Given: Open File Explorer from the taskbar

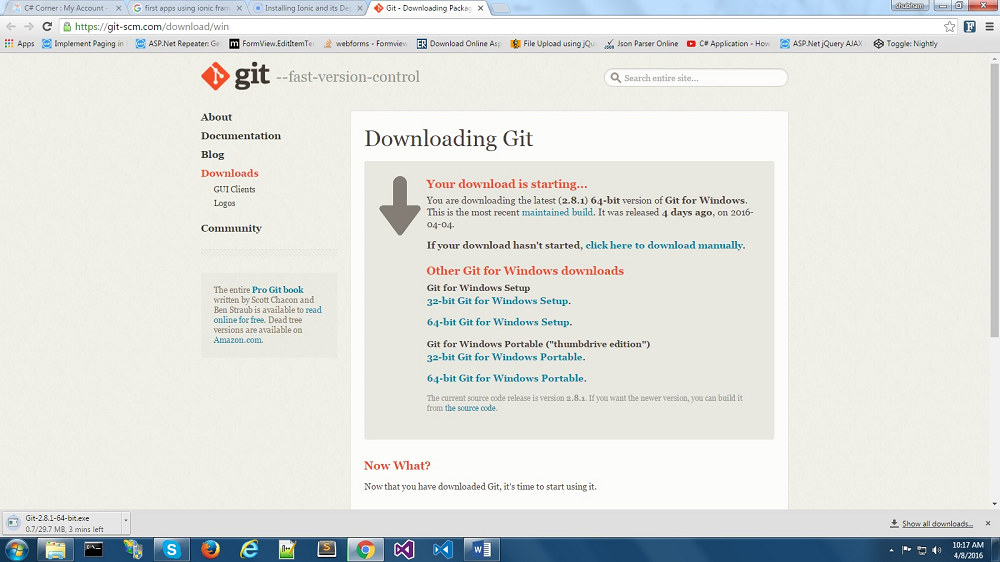Looking at the screenshot, I should (x=55, y=549).
